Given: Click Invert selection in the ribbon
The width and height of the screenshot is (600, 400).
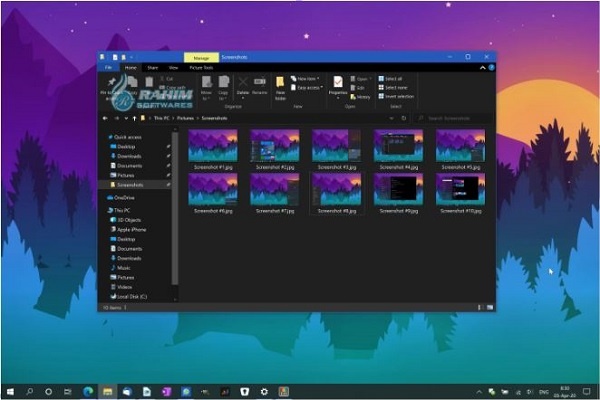Looking at the screenshot, I should tap(396, 96).
